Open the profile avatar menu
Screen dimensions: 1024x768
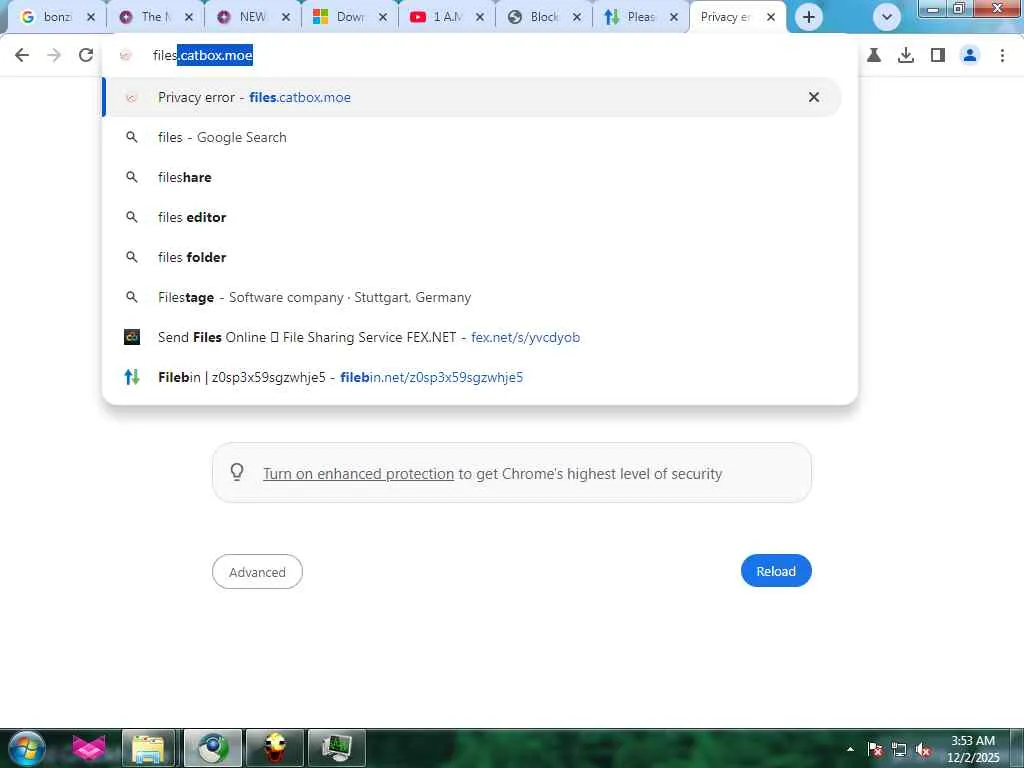(x=970, y=56)
